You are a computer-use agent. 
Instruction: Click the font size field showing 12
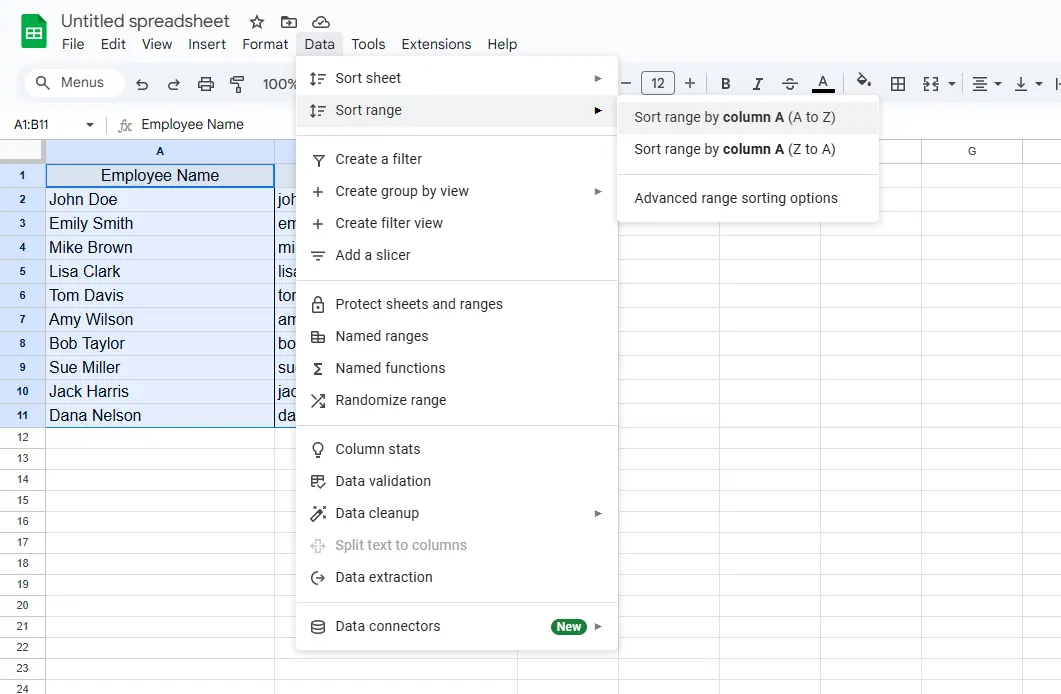(x=658, y=84)
